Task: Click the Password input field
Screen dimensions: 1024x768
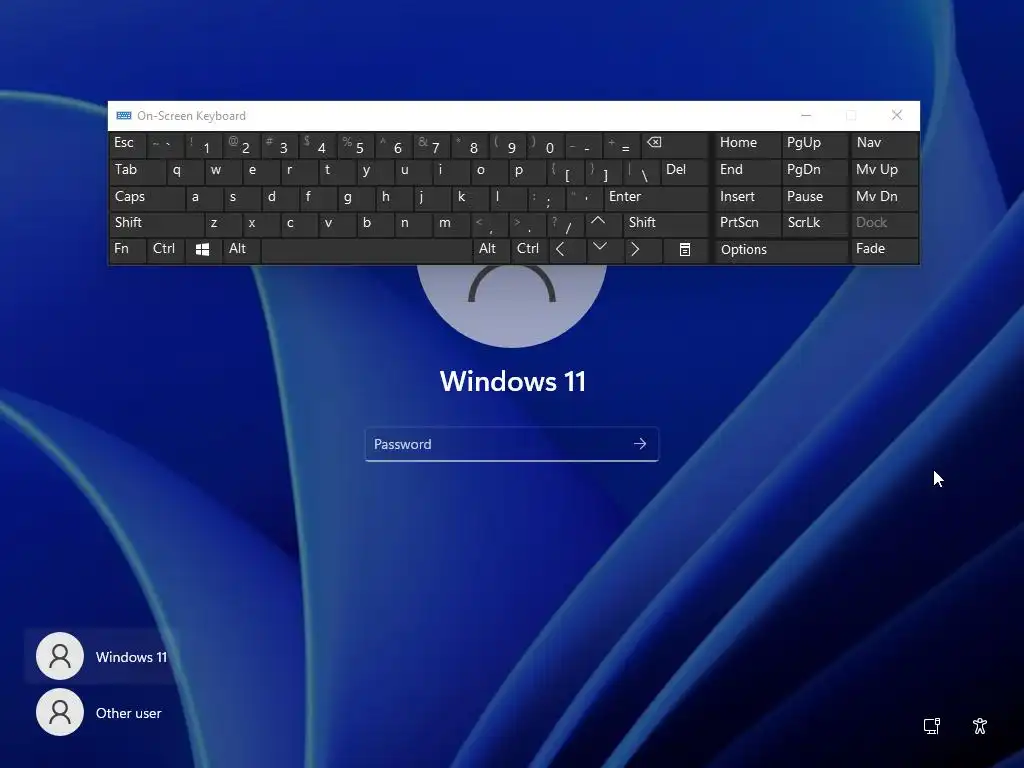Action: point(511,444)
